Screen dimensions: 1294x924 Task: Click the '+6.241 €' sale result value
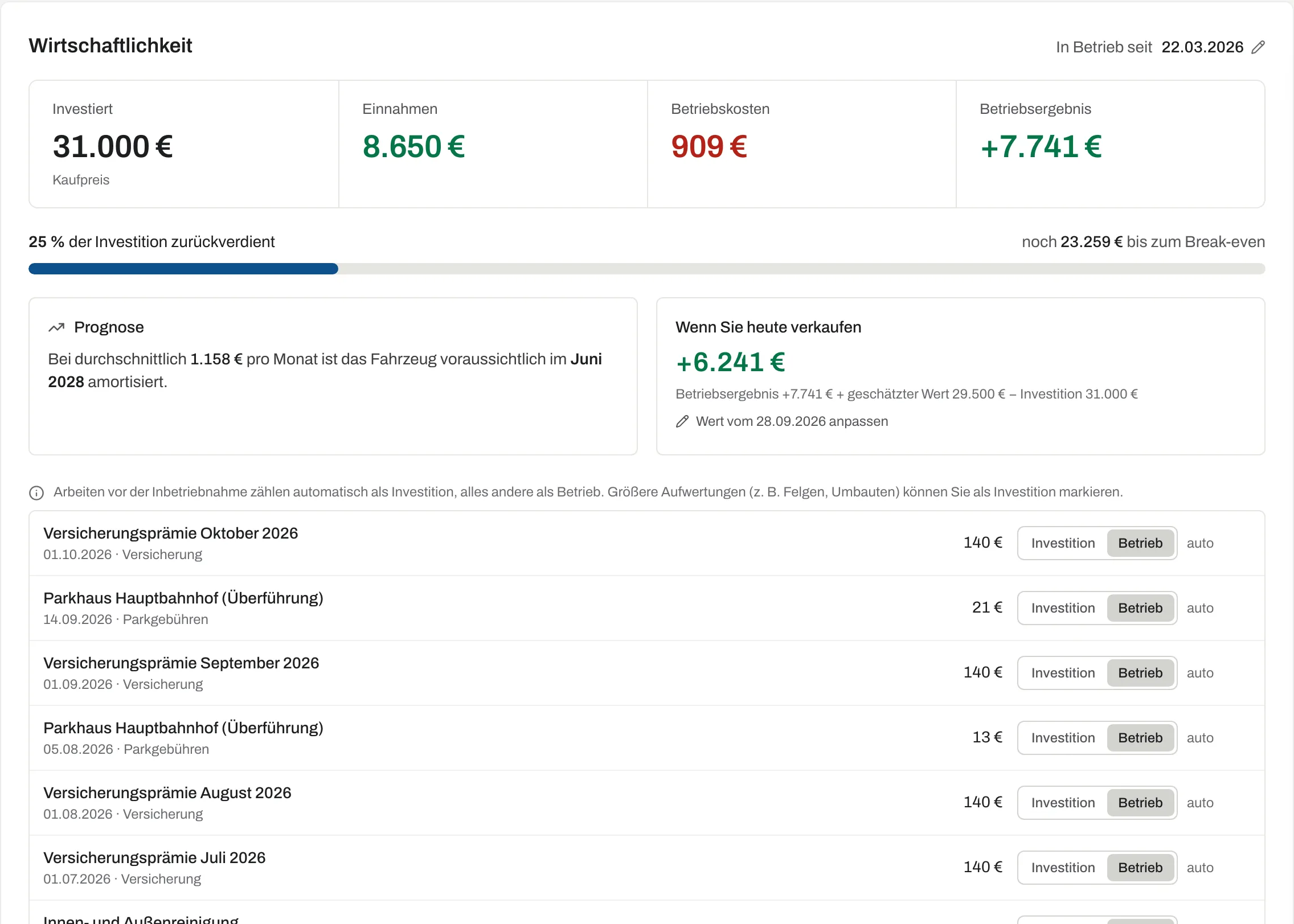point(731,362)
